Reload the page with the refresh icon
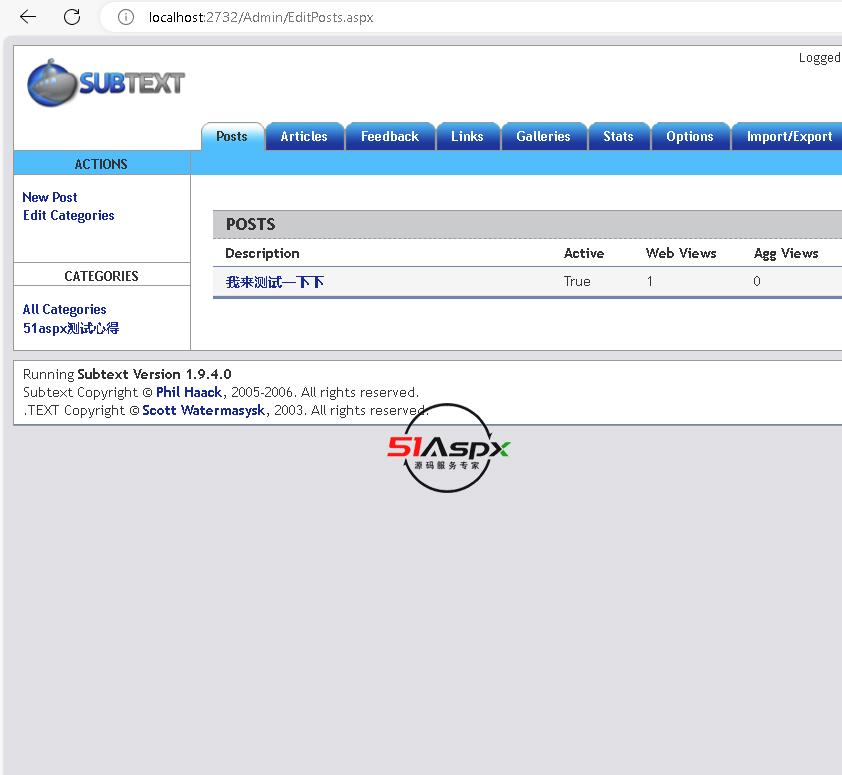Viewport: 842px width, 775px height. point(72,17)
